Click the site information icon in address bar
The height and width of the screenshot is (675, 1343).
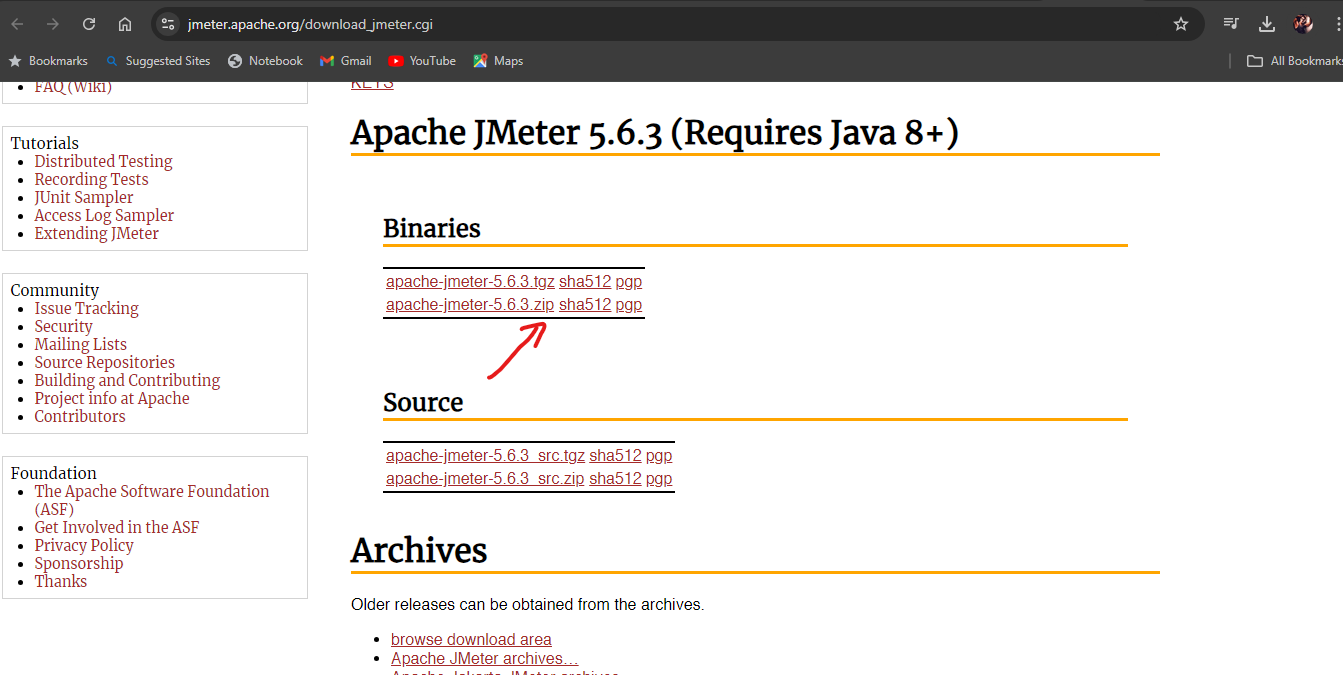coord(166,22)
